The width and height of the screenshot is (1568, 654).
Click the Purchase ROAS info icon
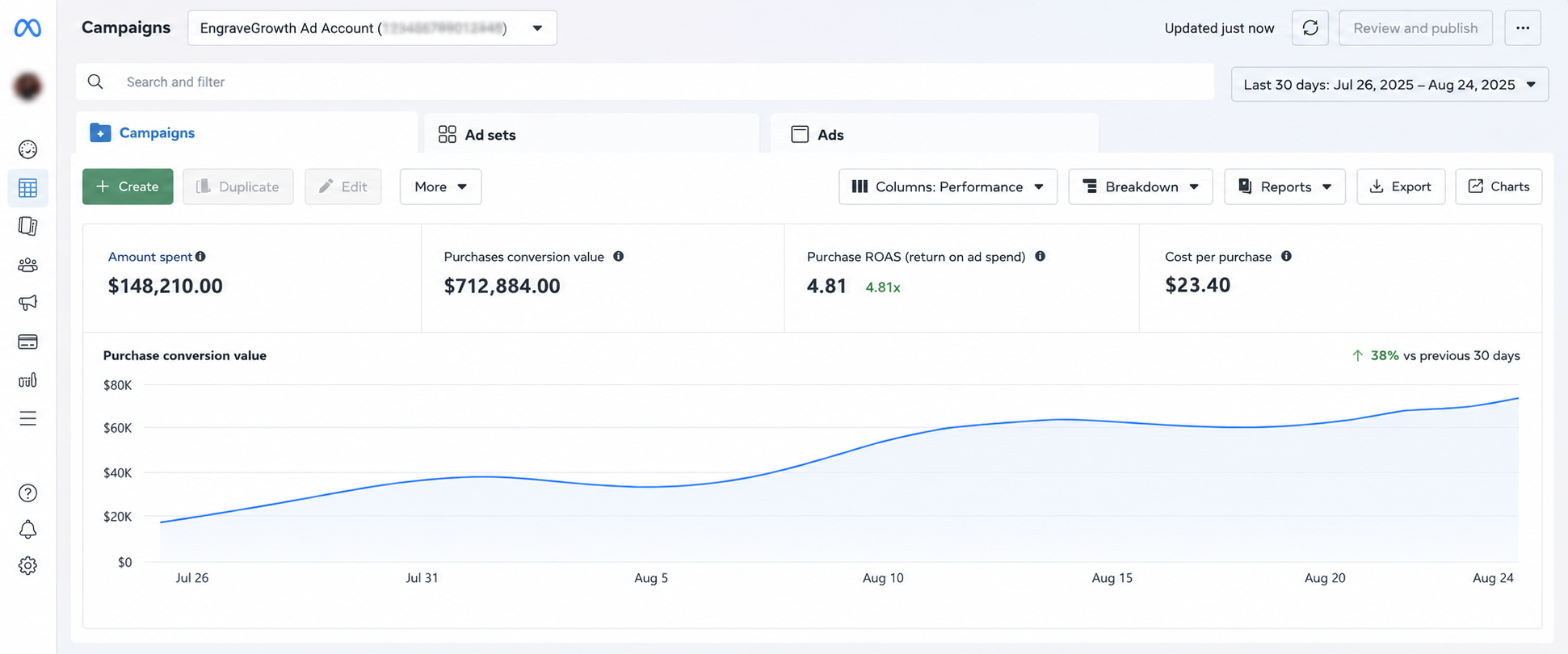point(1040,257)
